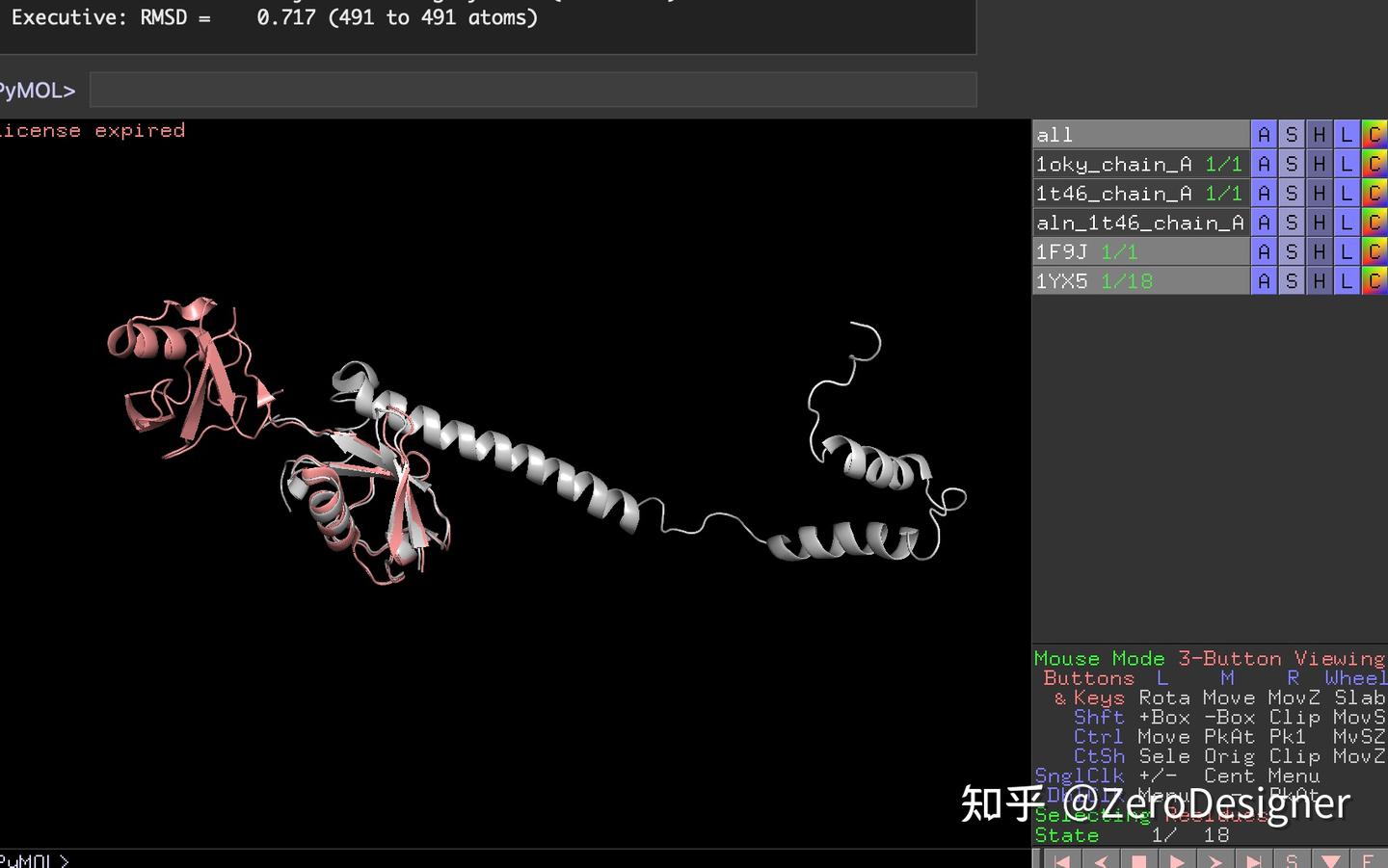Click the stop playback icon
The height and width of the screenshot is (868, 1388).
[1139, 858]
